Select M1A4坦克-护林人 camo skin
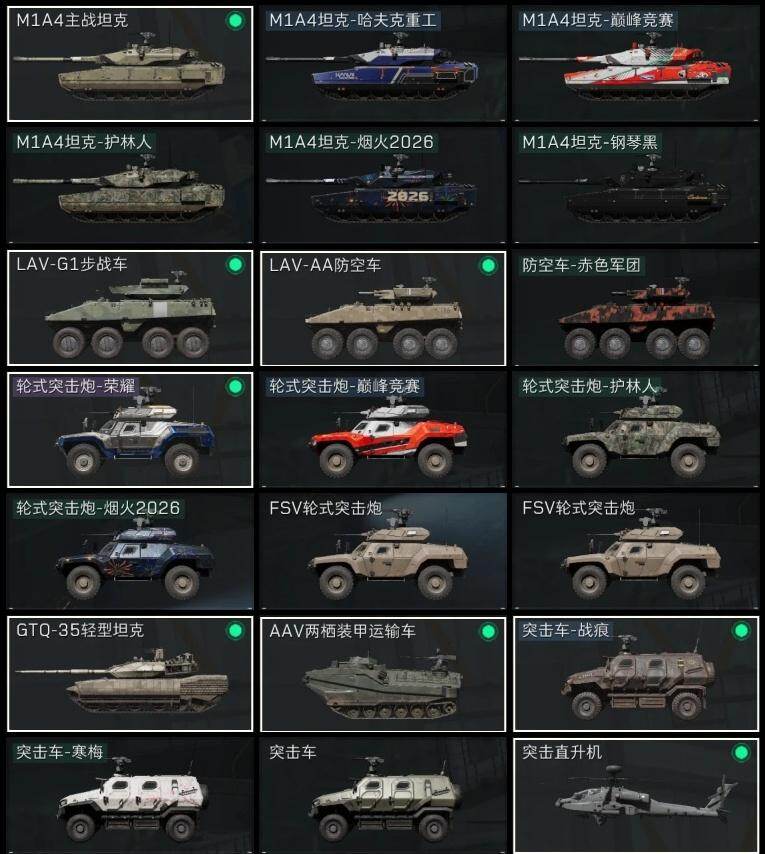The width and height of the screenshot is (765, 854). [x=130, y=186]
